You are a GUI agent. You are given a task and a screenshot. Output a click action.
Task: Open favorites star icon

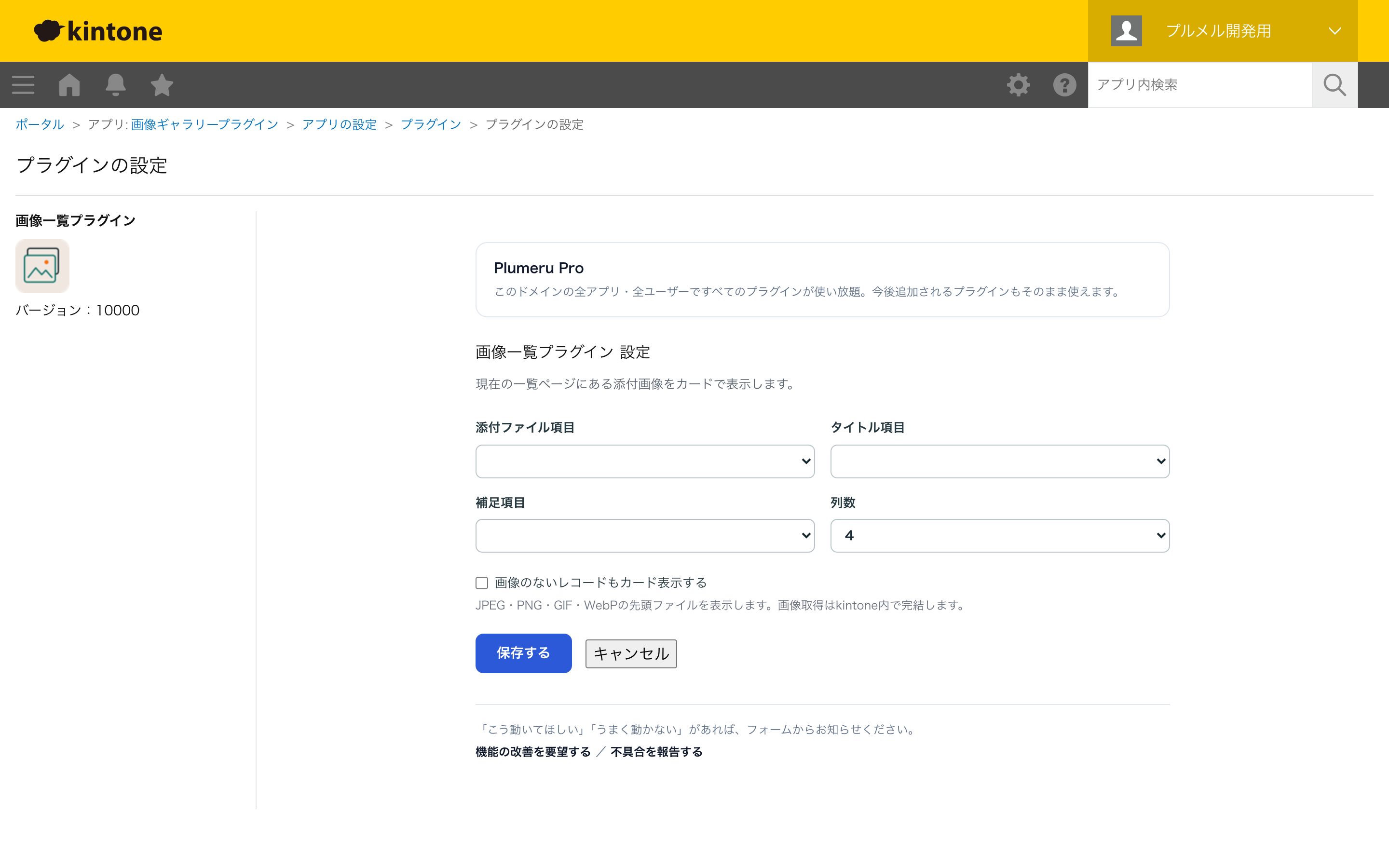click(x=162, y=85)
